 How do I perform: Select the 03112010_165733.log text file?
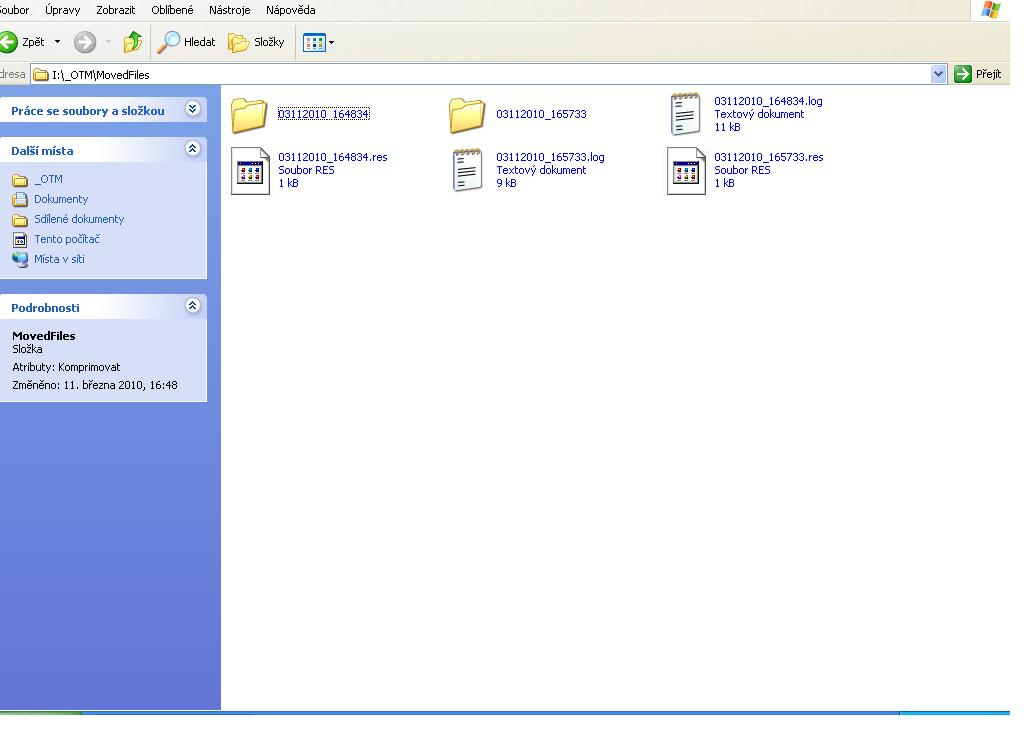pos(467,170)
